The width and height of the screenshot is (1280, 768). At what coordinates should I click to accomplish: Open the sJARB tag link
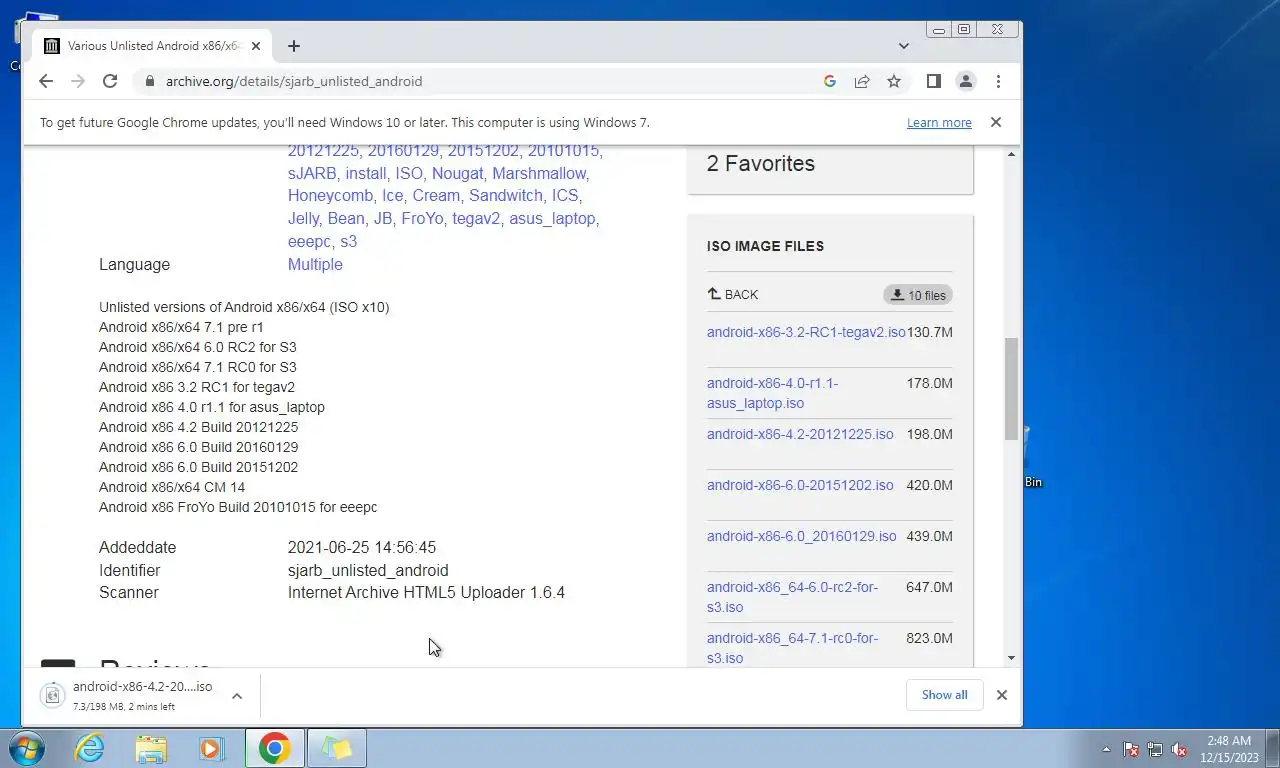[x=312, y=173]
